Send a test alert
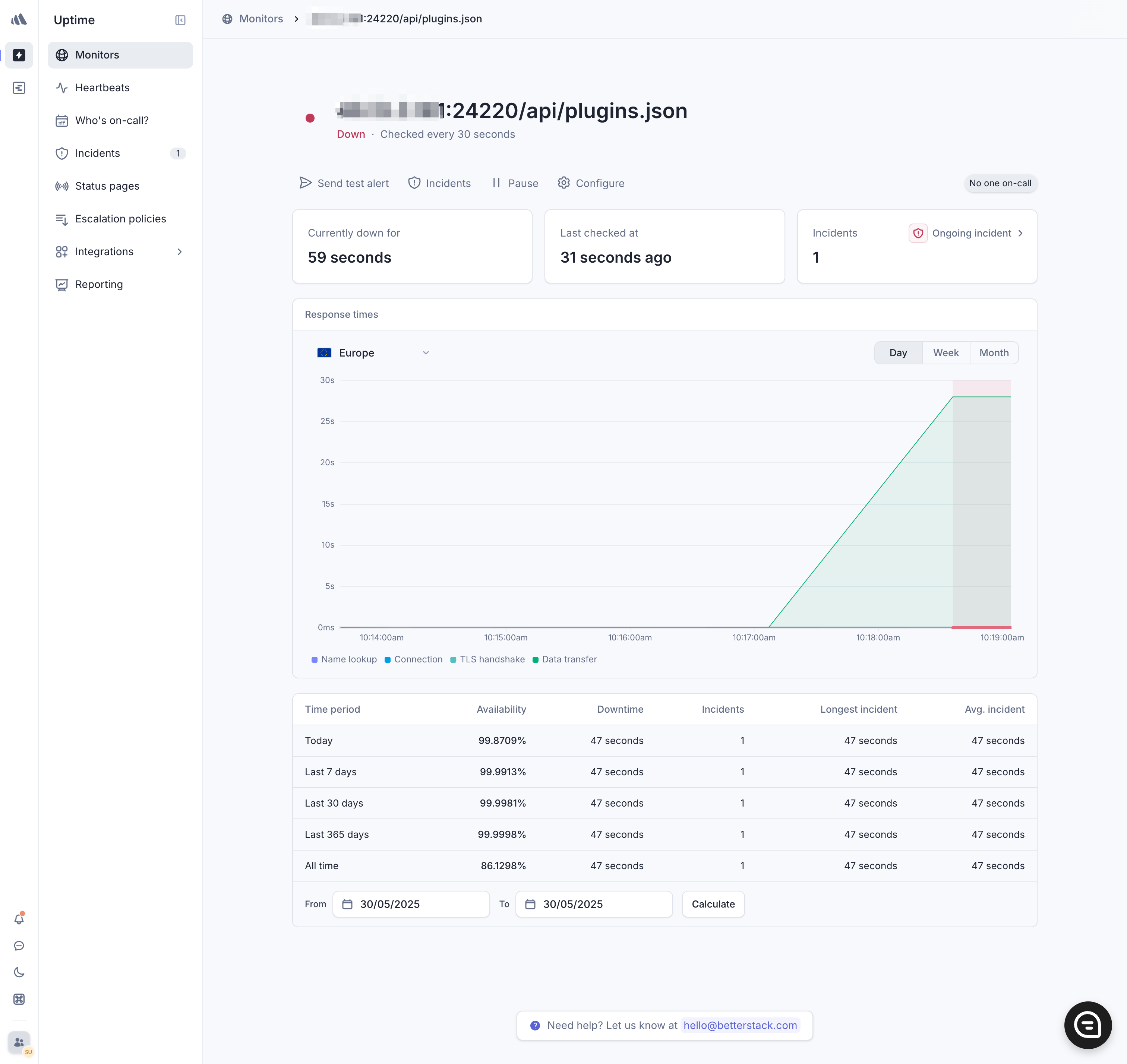This screenshot has height=1064, width=1127. pos(344,183)
